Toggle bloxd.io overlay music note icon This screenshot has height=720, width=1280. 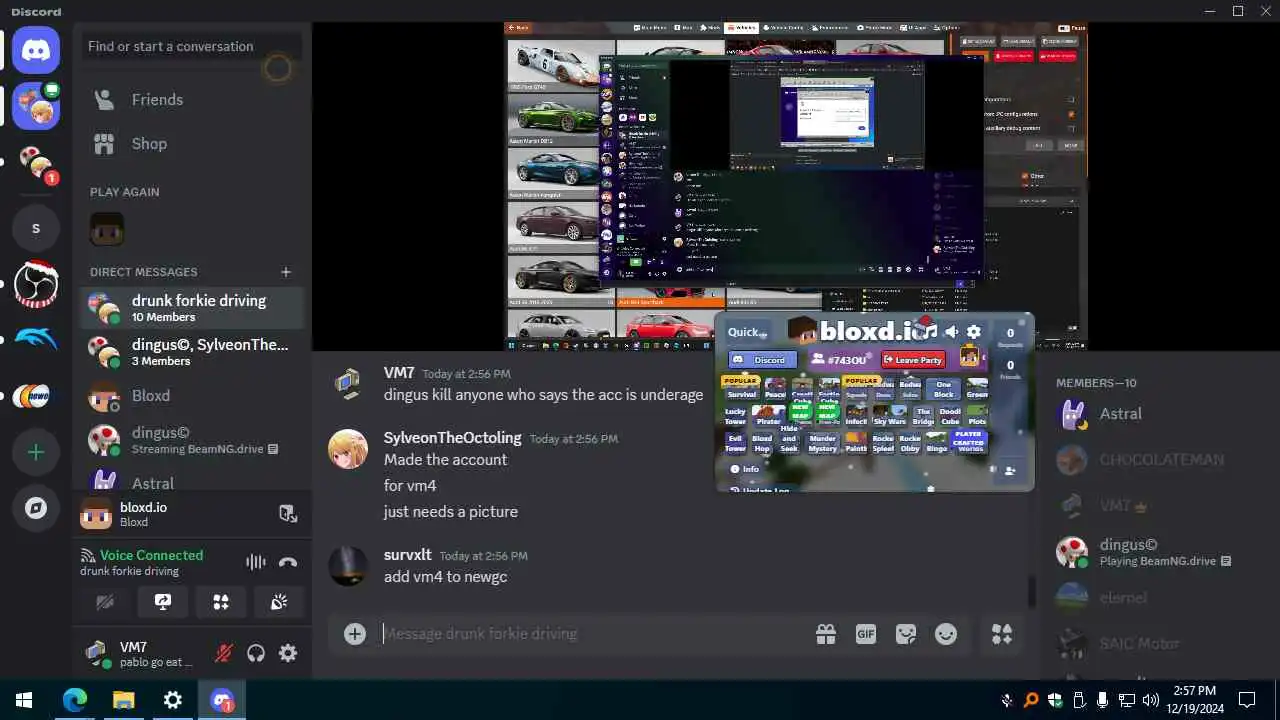(x=930, y=331)
